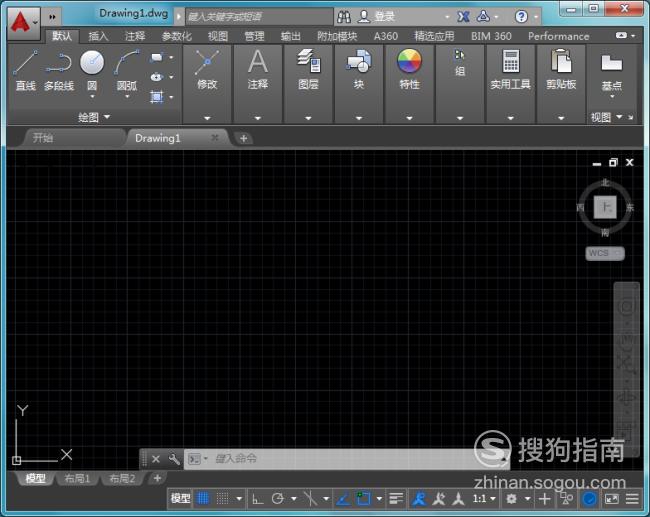This screenshot has width=650, height=517.
Task: Toggle the grid display in status bar
Action: click(x=203, y=498)
